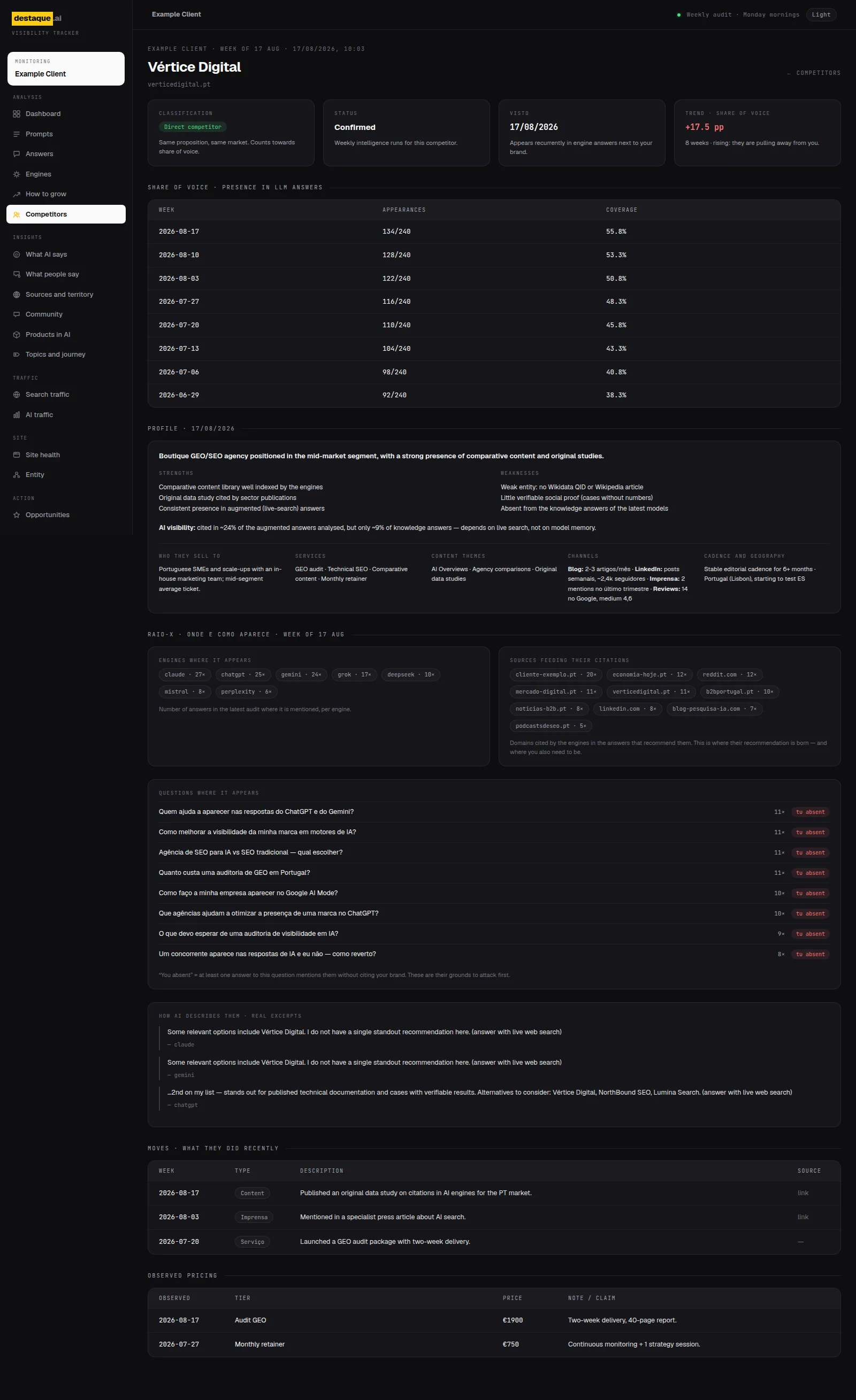
Task: Click the 2026-08-17 share of voice row
Action: click(494, 232)
